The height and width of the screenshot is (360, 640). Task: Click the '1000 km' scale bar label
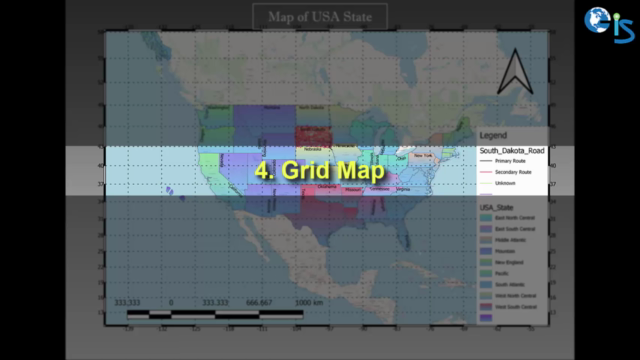click(x=309, y=303)
